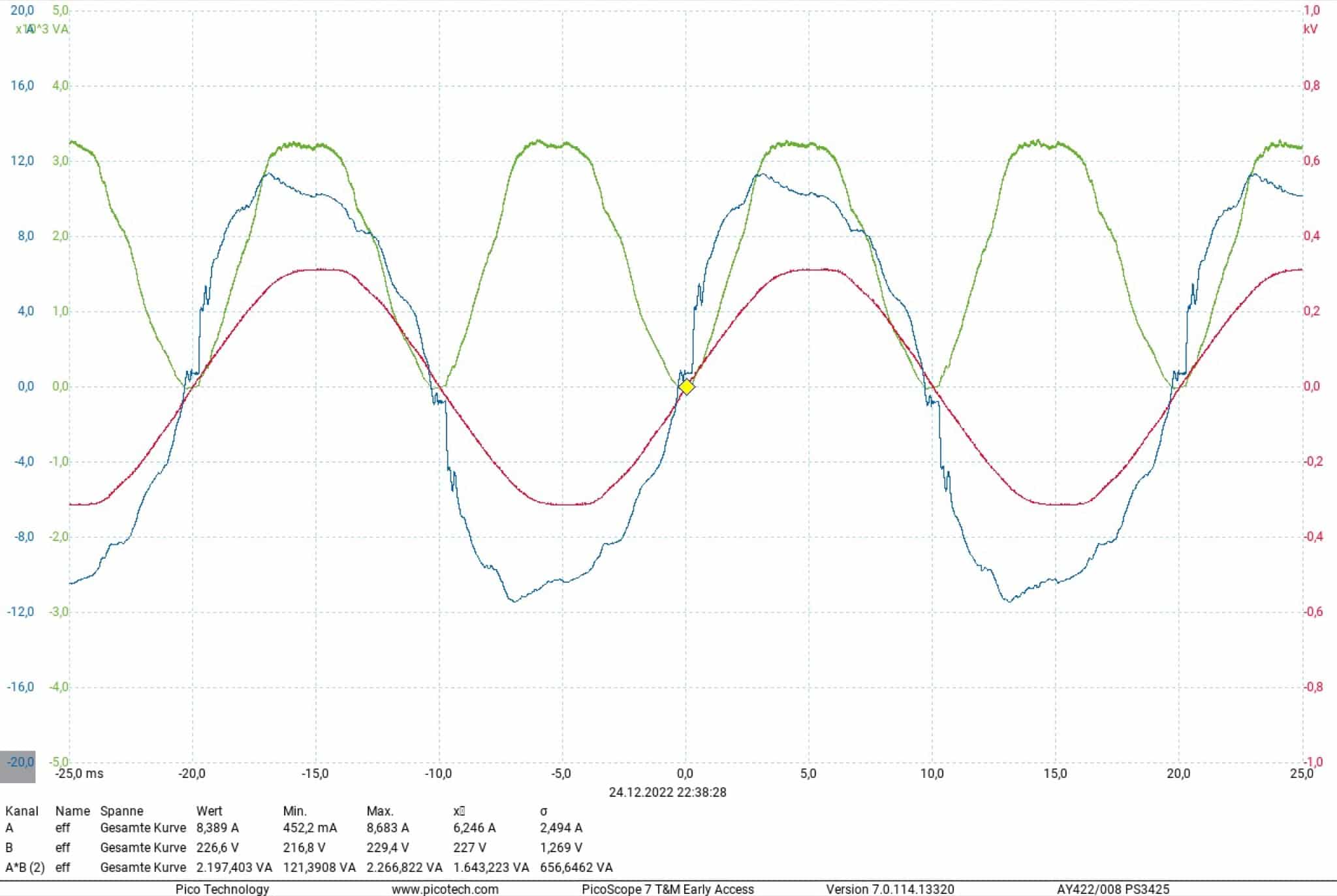Click the capture timestamp 24.12.2022 22:38:28
The height and width of the screenshot is (896, 1337).
point(667,792)
